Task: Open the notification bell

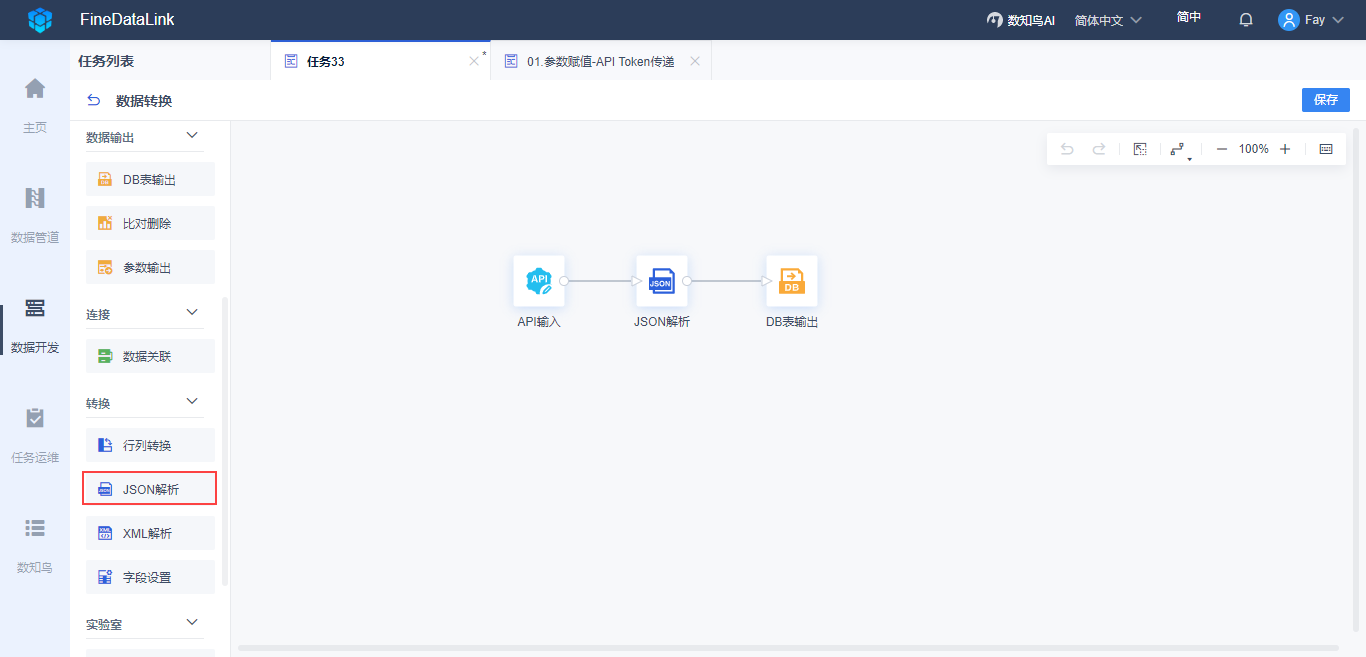Action: (1246, 20)
